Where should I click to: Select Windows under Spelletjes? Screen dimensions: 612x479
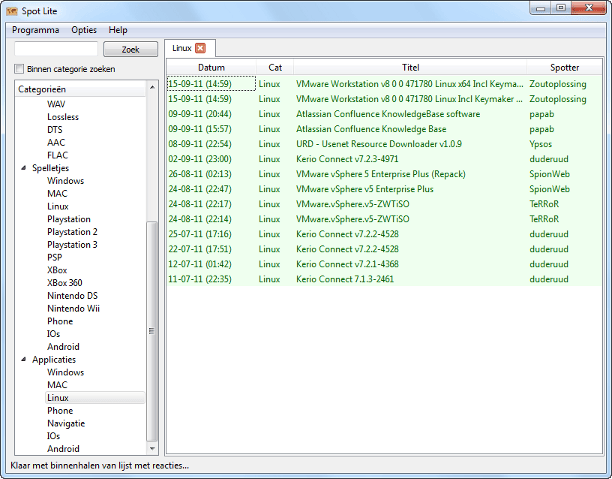pyautogui.click(x=66, y=181)
